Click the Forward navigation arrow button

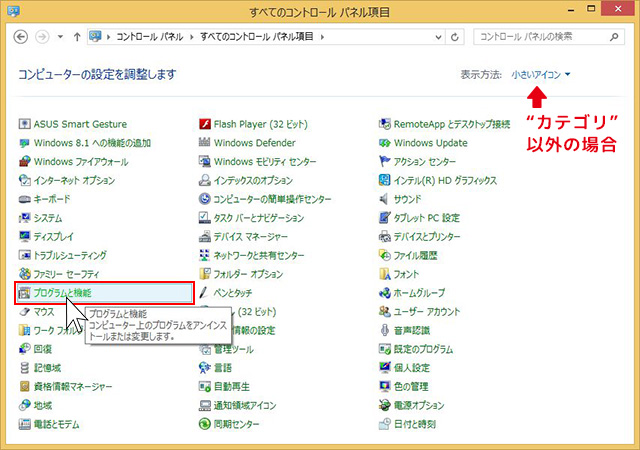[42, 37]
